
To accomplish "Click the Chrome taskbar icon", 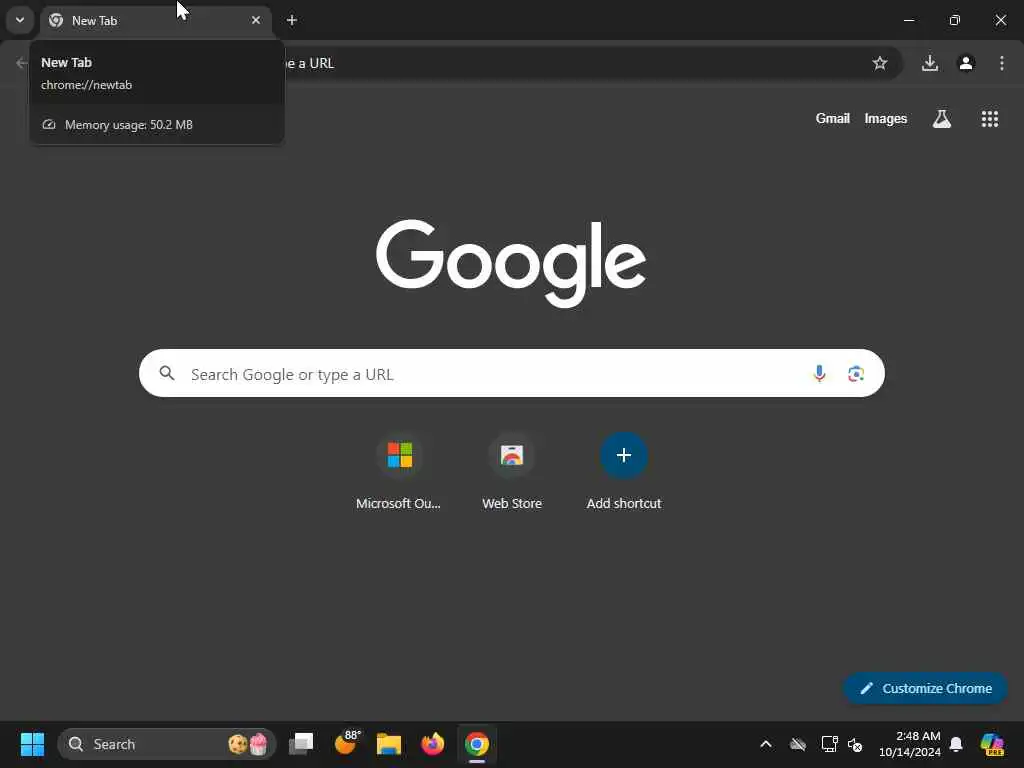I will (x=477, y=744).
